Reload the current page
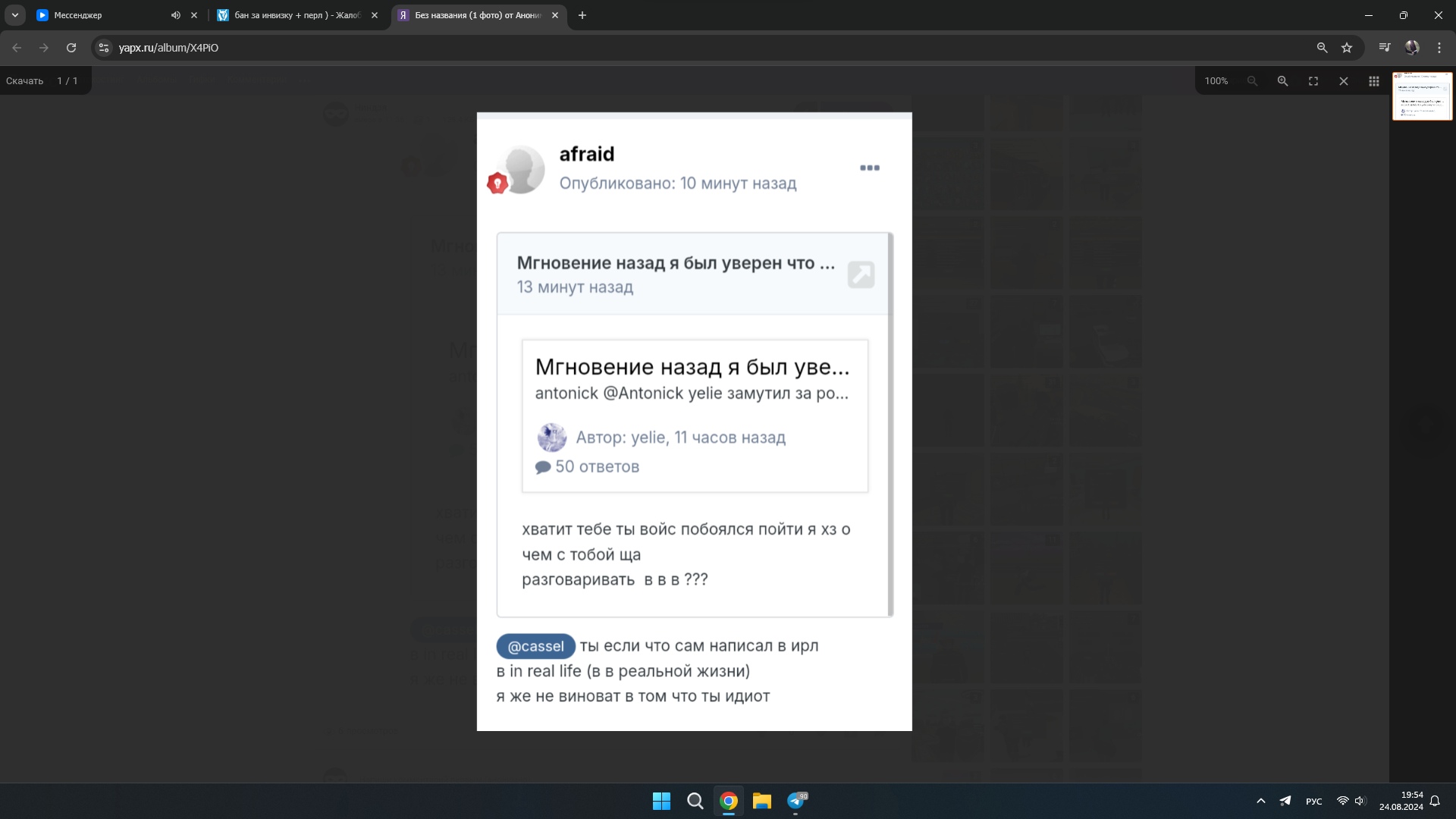Viewport: 1456px width, 819px height. pyautogui.click(x=71, y=48)
